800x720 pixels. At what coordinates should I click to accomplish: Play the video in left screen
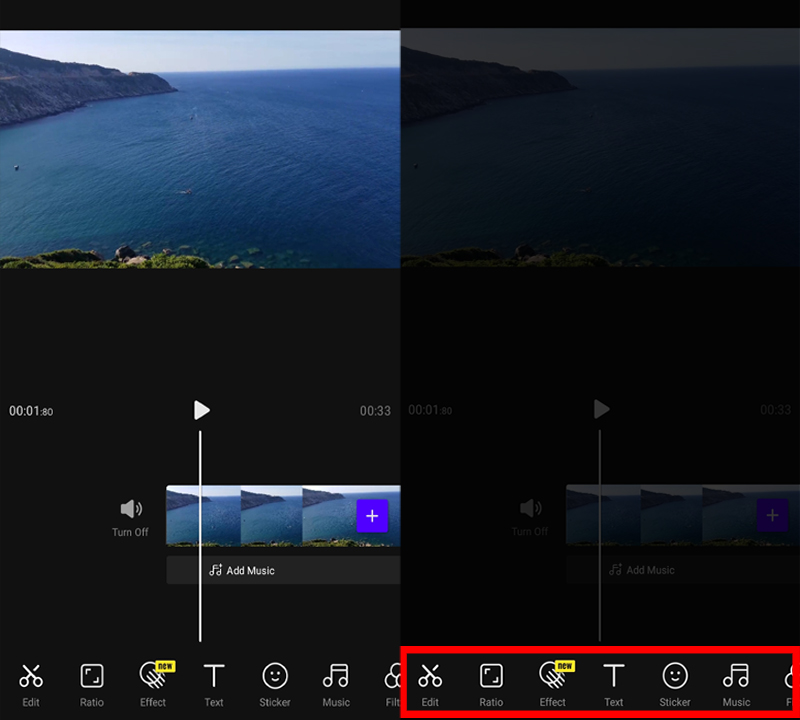click(202, 410)
